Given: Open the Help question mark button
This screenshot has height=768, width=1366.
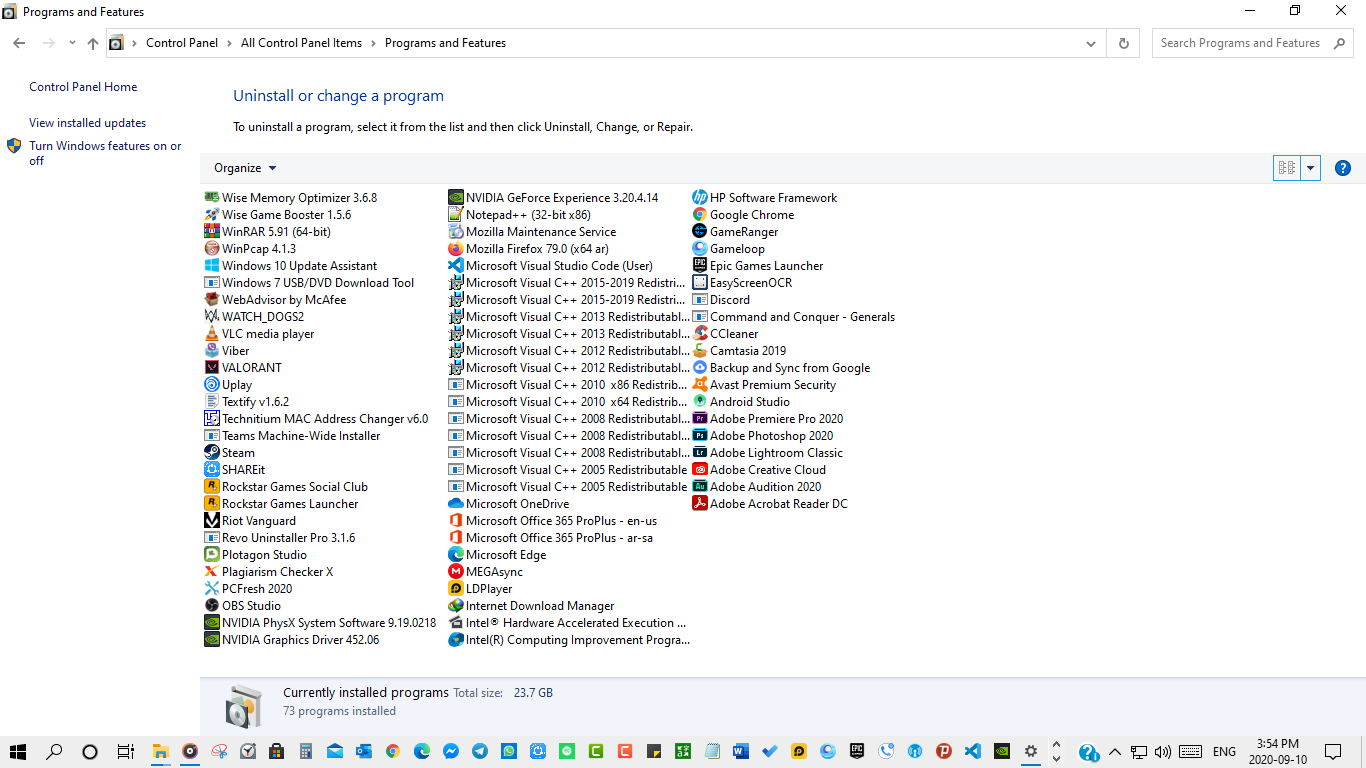Looking at the screenshot, I should tap(1343, 168).
